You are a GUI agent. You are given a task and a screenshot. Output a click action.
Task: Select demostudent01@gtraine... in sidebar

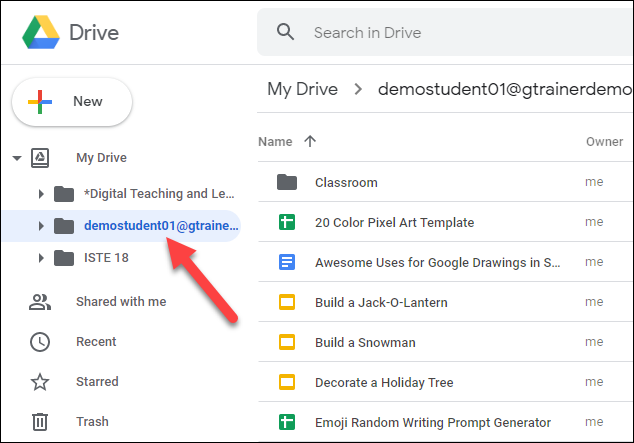(161, 226)
